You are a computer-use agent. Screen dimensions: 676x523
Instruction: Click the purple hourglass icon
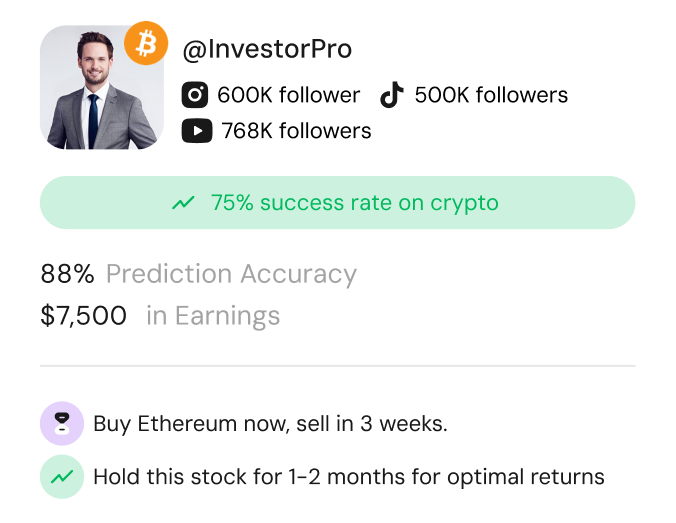[61, 423]
